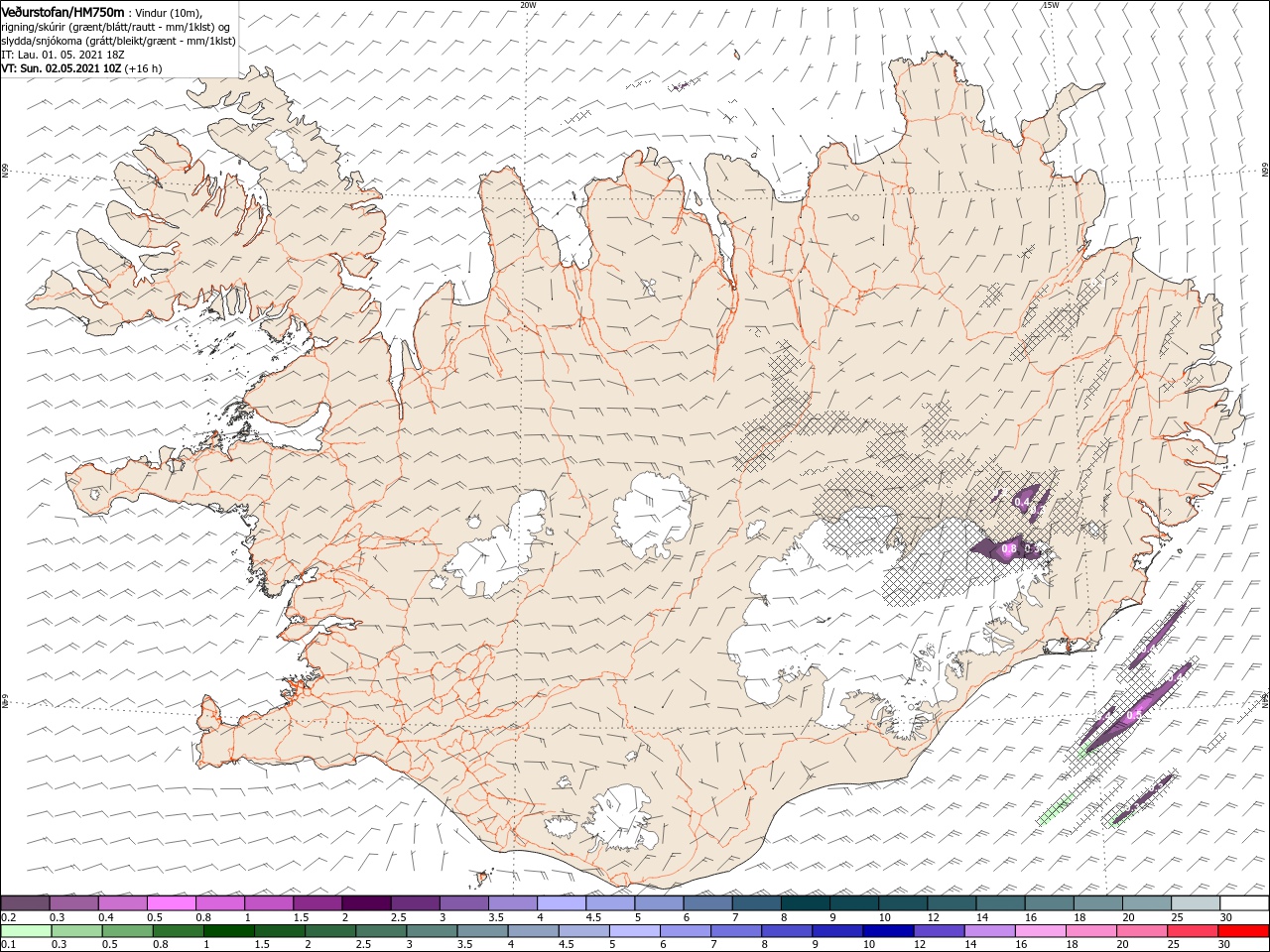Select the bright pink 0.5 swatch, upper row
Screen dimensions: 1270x952
171,902
